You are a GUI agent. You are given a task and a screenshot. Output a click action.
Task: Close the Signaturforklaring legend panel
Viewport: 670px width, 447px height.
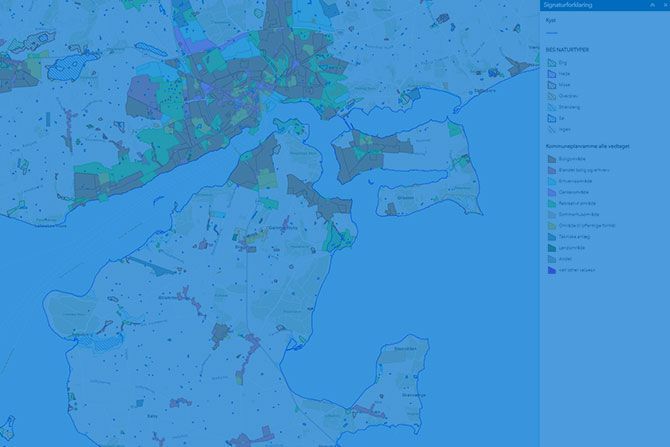664,5
